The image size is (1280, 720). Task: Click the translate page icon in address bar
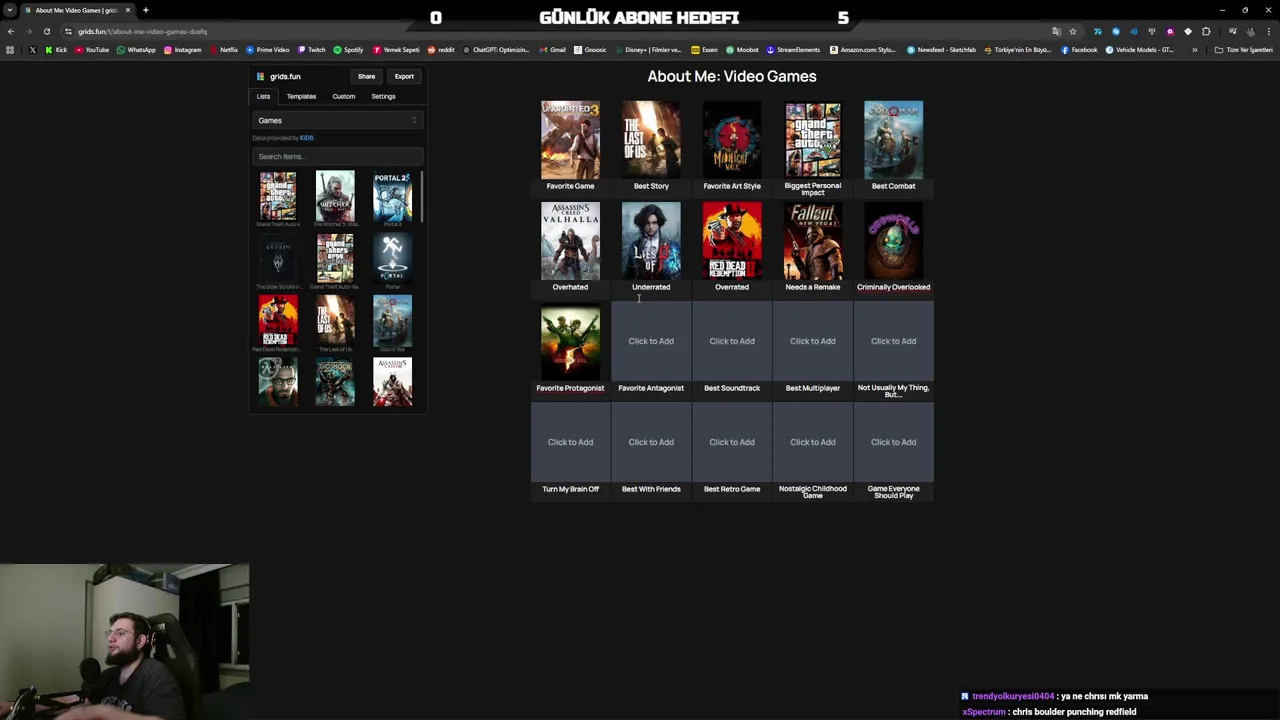[x=1056, y=31]
